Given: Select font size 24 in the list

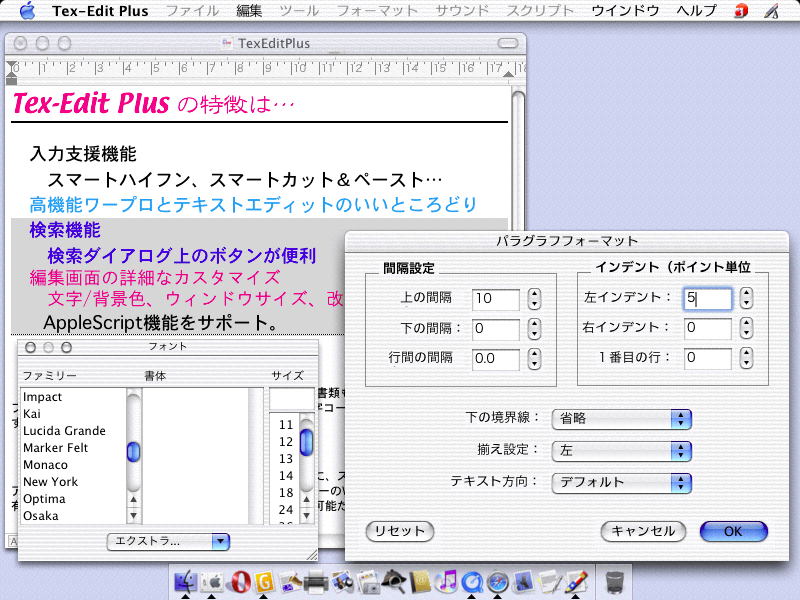Looking at the screenshot, I should [x=286, y=510].
